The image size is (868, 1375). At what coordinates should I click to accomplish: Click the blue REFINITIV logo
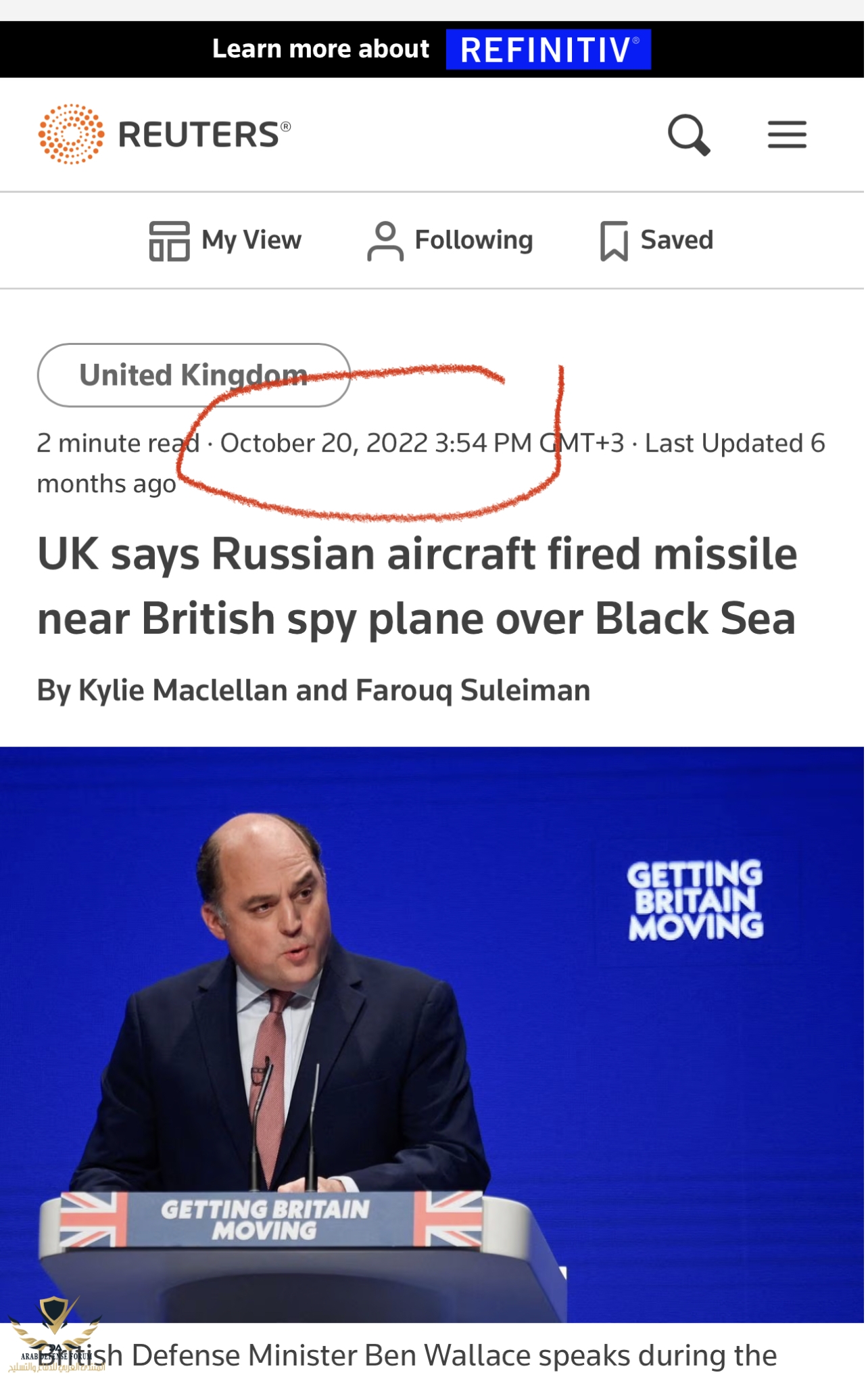(548, 49)
